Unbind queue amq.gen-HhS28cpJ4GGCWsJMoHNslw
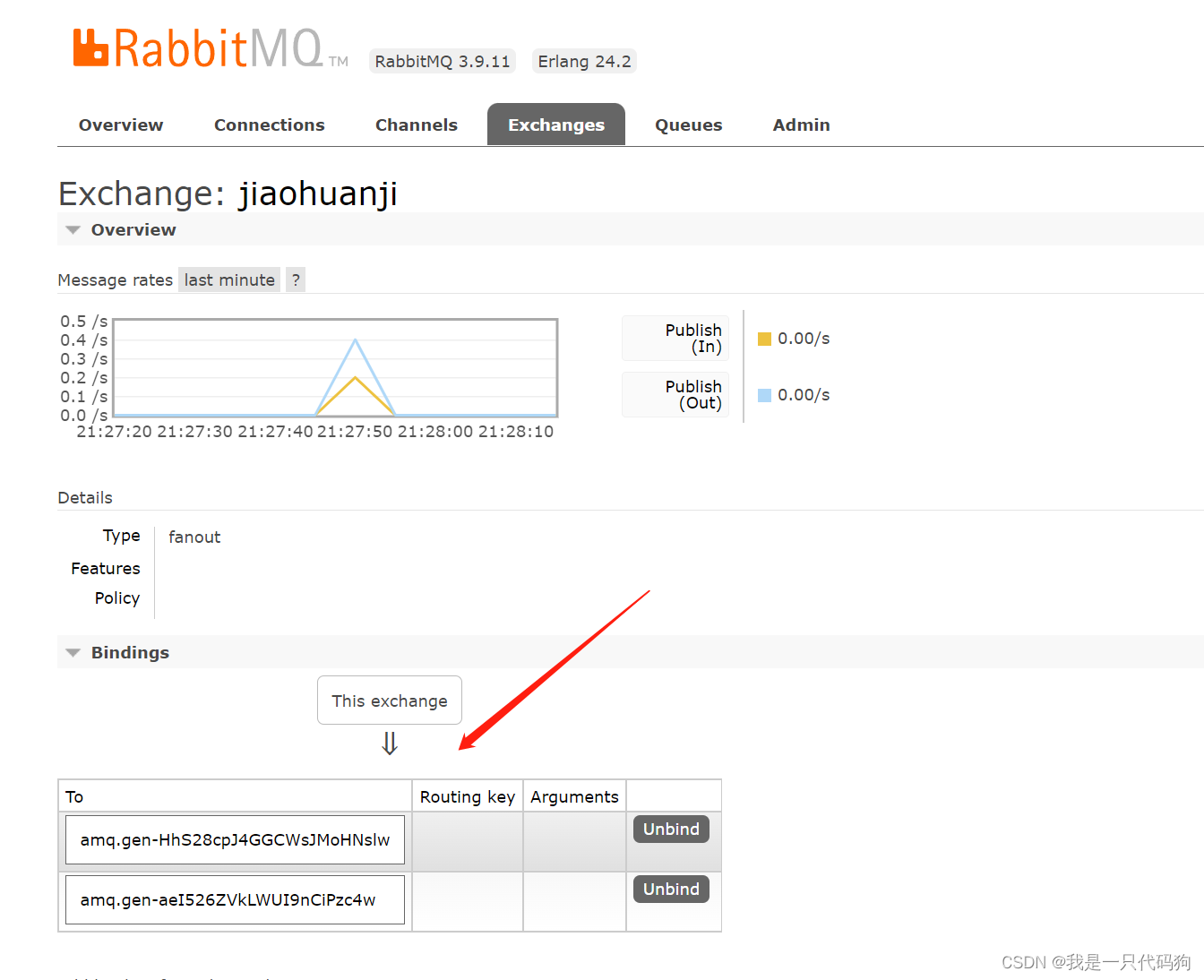The width and height of the screenshot is (1204, 980). 671,829
